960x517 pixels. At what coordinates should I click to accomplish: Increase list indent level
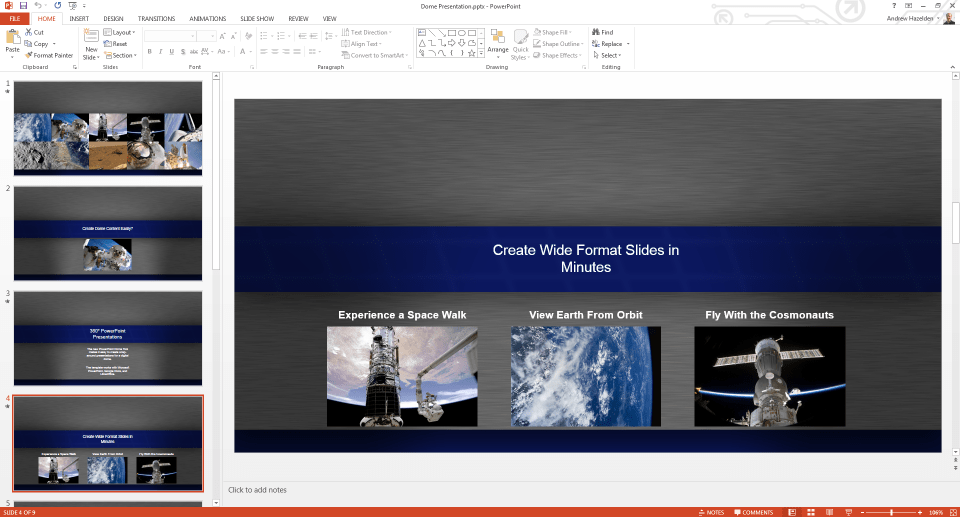[x=313, y=36]
